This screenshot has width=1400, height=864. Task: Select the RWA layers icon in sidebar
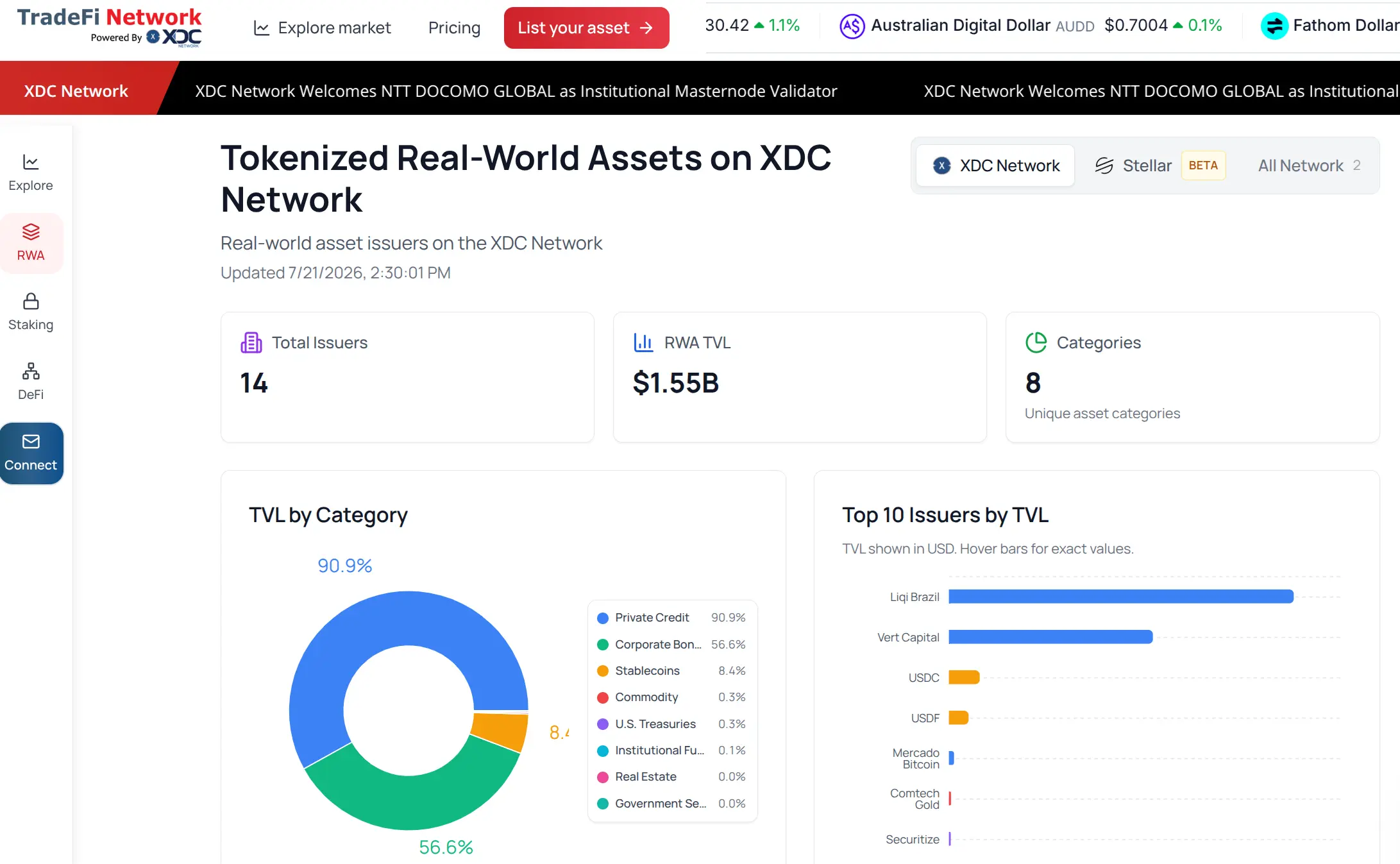pos(31,232)
